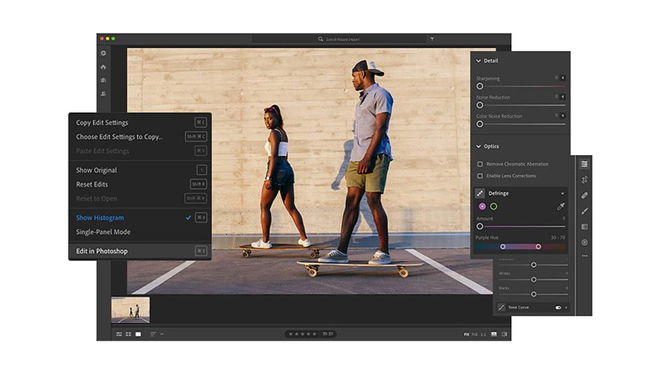Open the filter funnel icon beside search

(432, 39)
